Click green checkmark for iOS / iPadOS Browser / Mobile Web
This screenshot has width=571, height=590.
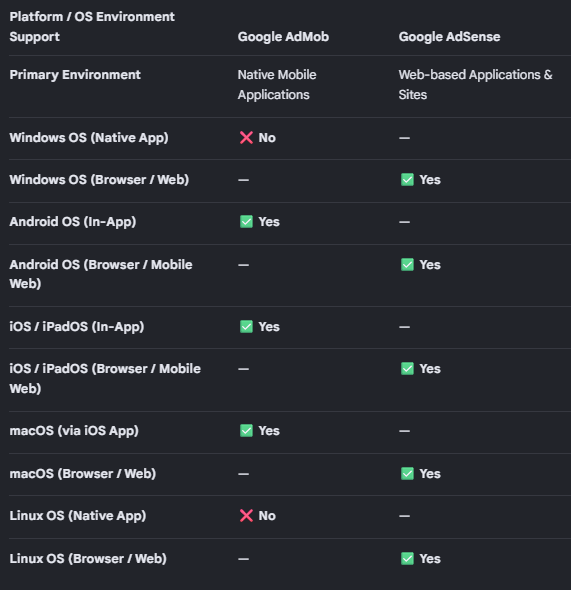407,368
